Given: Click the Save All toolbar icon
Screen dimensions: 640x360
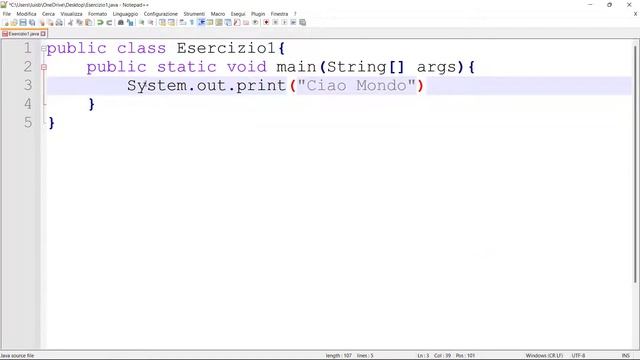Looking at the screenshot, I should [x=31, y=22].
